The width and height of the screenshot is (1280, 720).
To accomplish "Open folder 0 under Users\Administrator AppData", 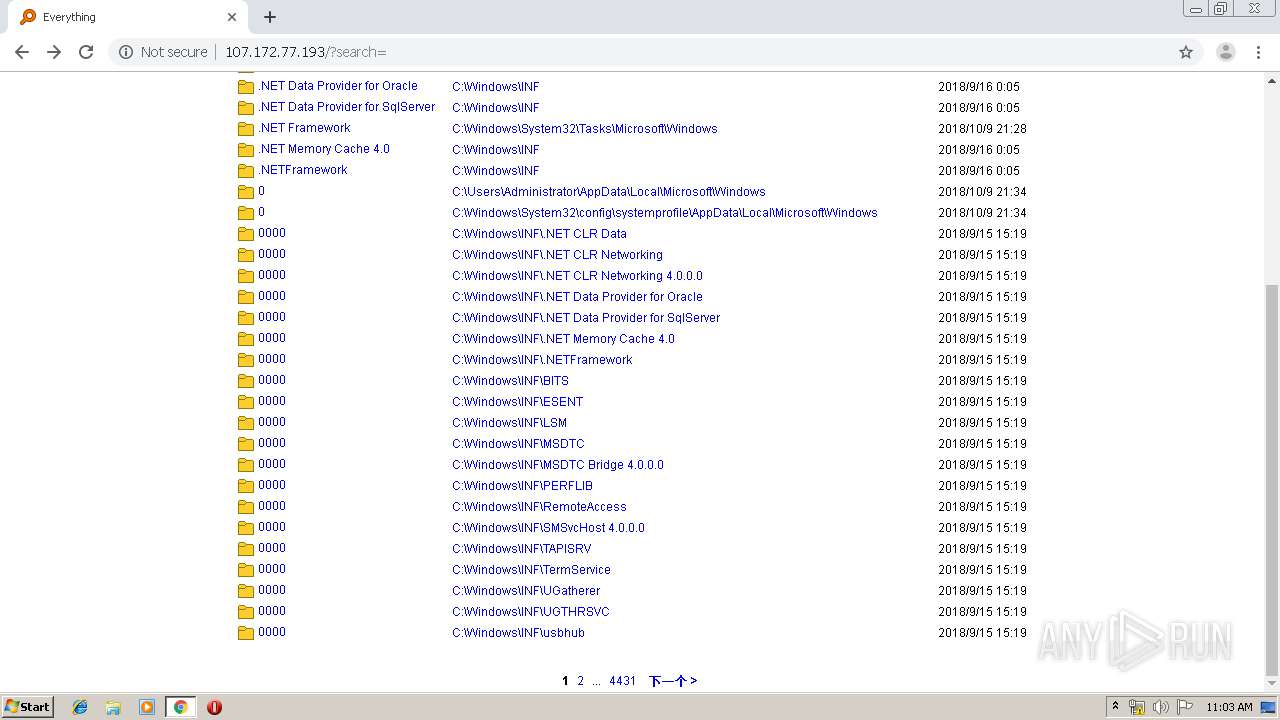I will [x=261, y=191].
